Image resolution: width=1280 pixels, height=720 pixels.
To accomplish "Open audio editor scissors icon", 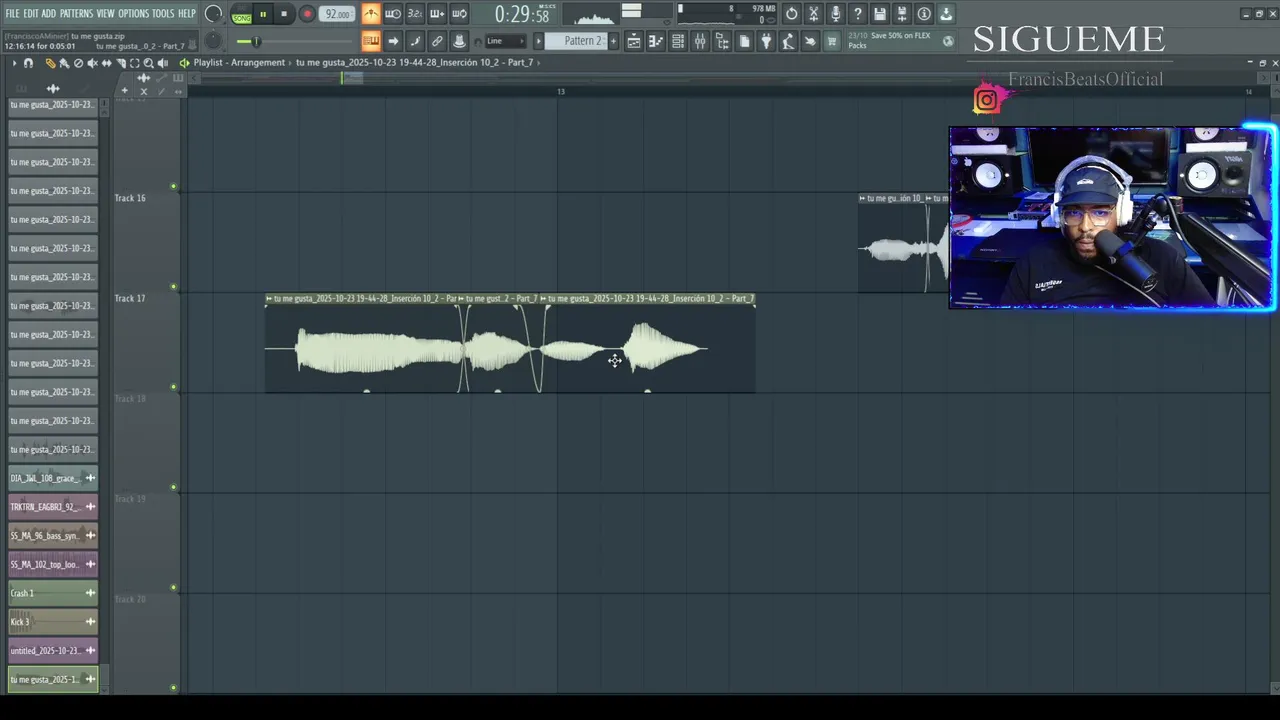I will coord(814,14).
